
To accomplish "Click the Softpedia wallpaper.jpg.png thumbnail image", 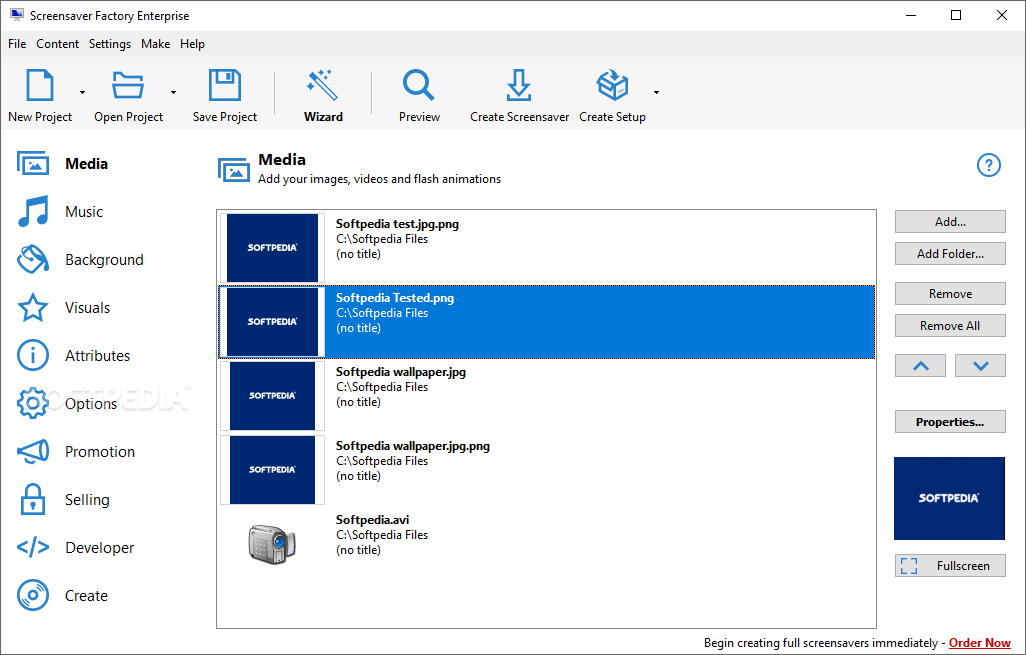I will pos(272,470).
